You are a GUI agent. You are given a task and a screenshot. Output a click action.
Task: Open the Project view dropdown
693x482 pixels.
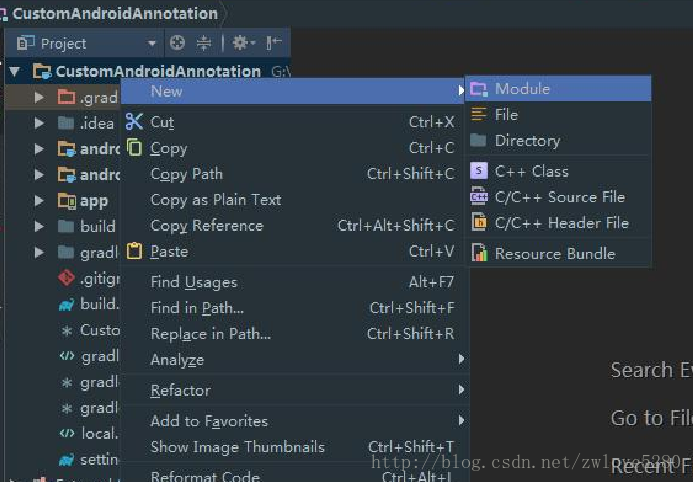click(x=152, y=43)
